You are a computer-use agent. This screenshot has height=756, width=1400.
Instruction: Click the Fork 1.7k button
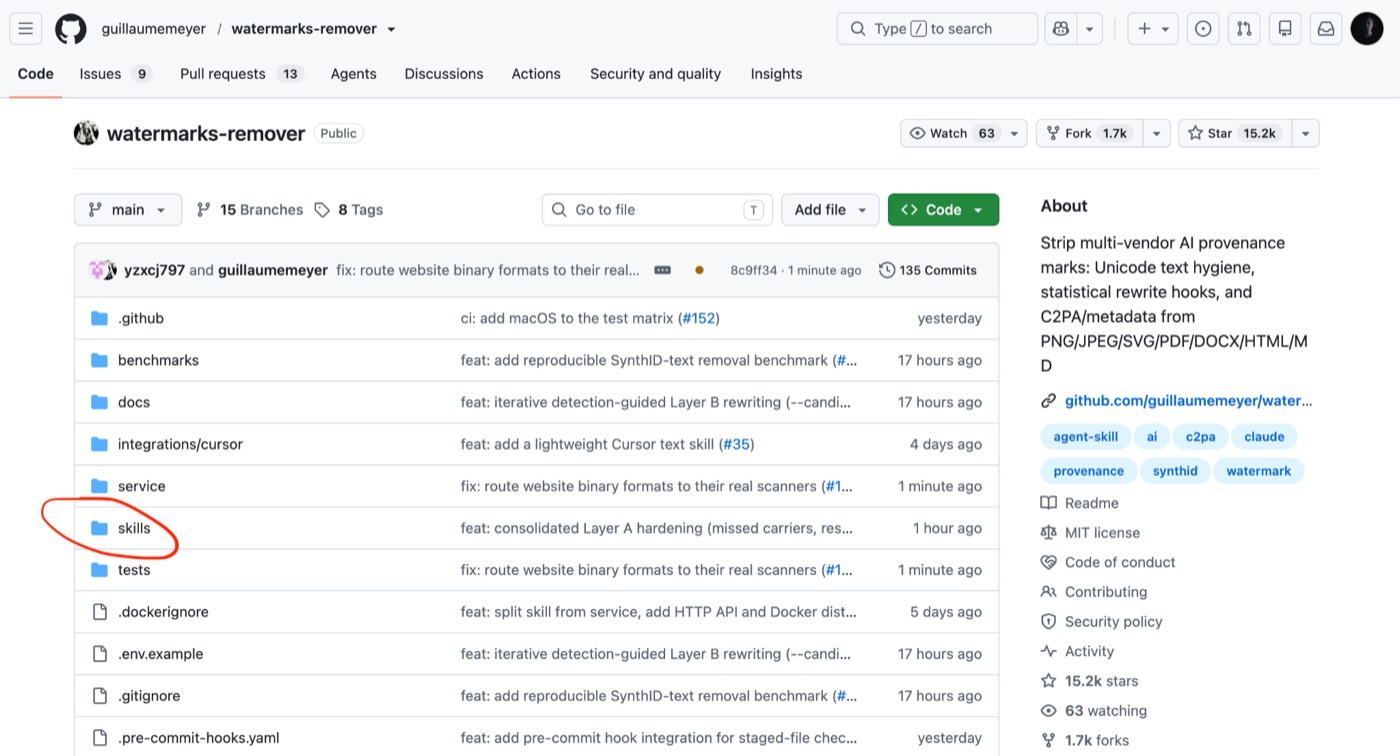tap(1090, 133)
